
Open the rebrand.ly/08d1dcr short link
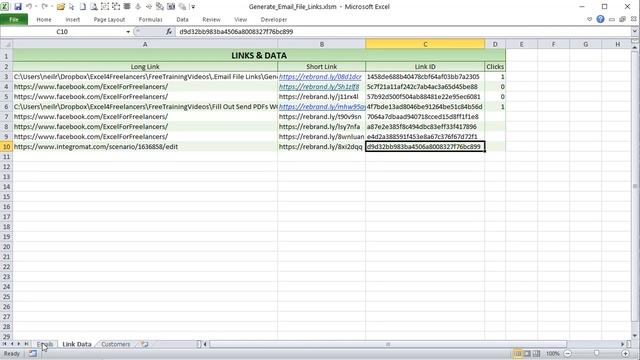pos(320,76)
